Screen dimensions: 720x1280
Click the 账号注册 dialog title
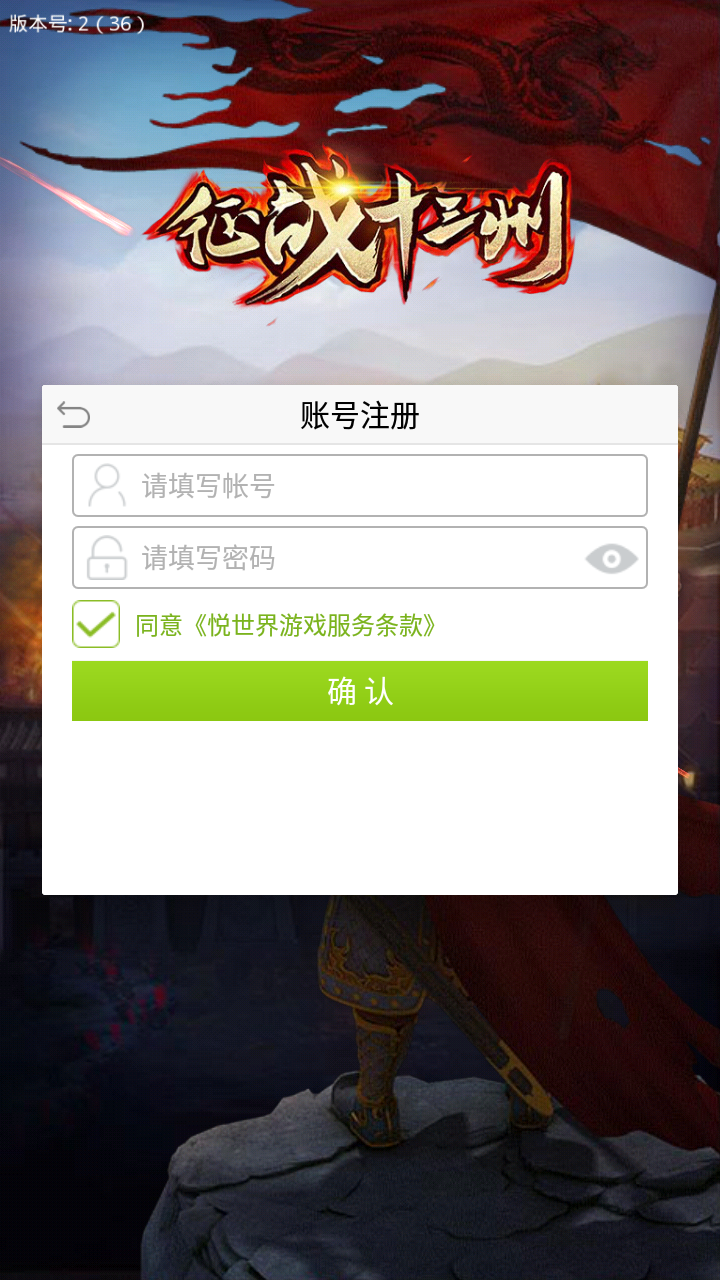(360, 415)
